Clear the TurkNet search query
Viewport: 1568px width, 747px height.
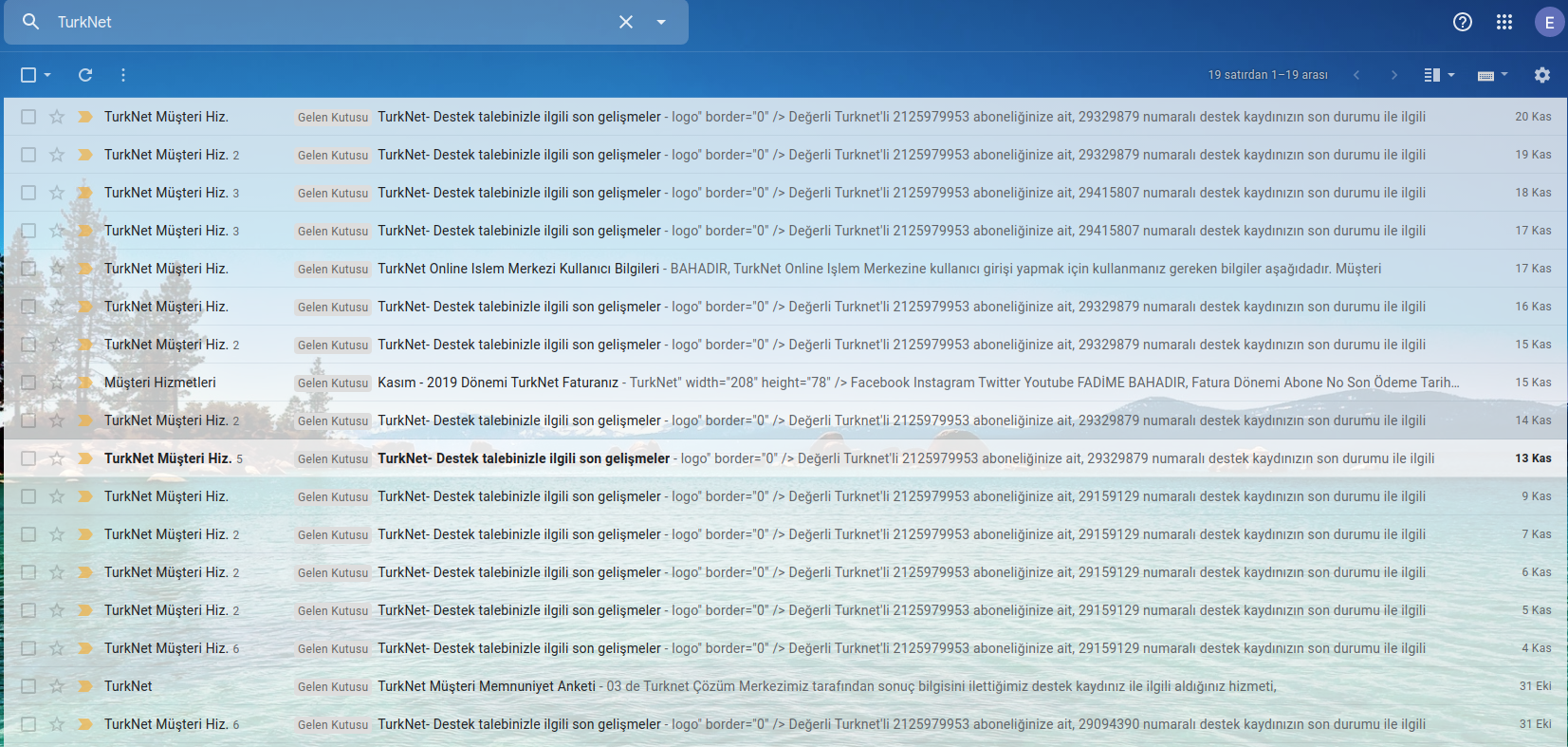pos(626,22)
